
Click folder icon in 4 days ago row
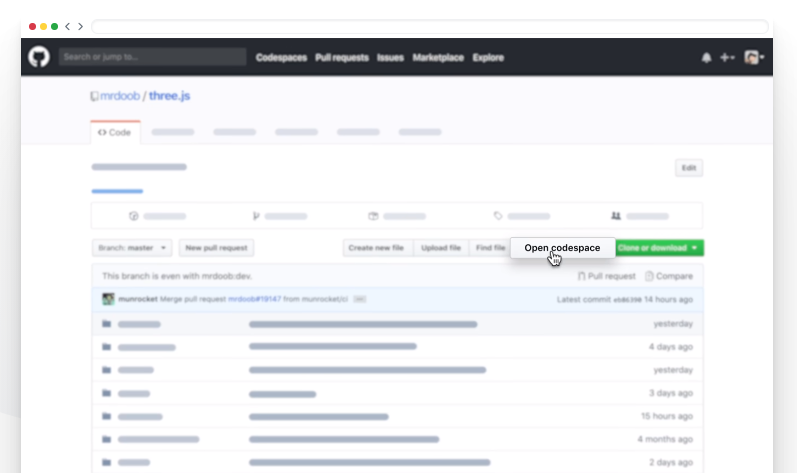coord(106,347)
